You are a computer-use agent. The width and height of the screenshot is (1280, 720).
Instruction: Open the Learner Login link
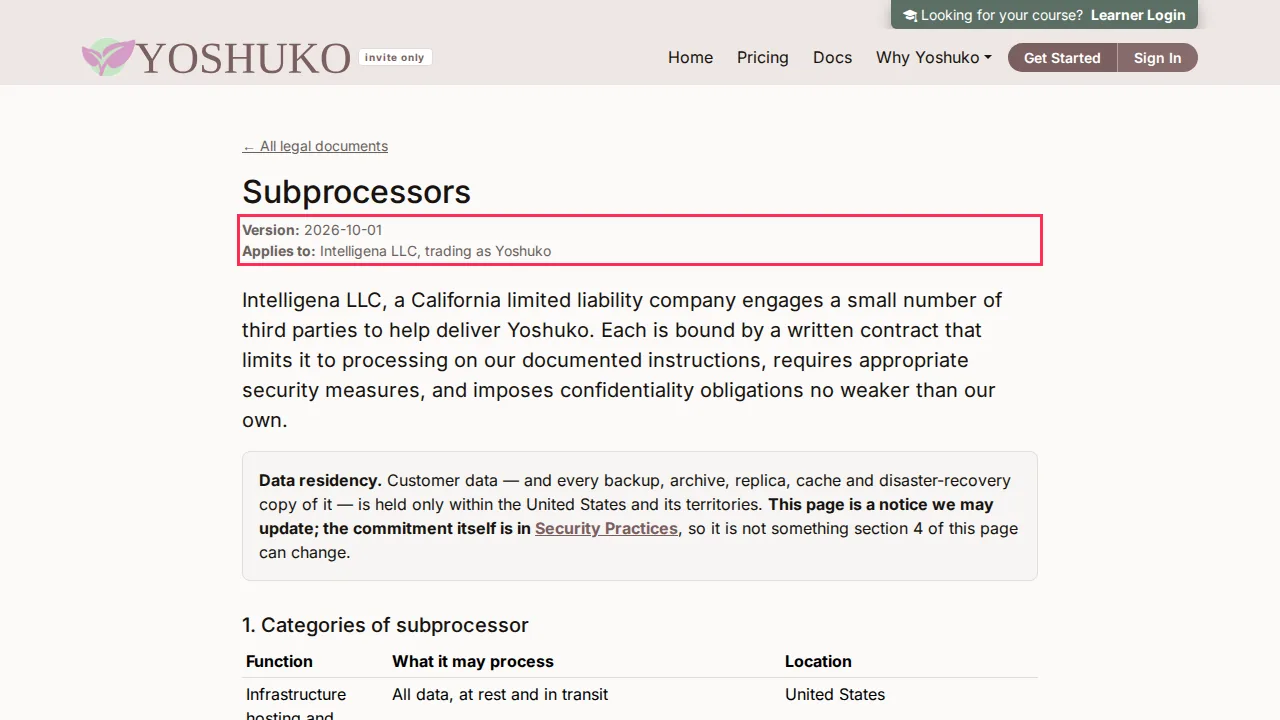[1138, 15]
